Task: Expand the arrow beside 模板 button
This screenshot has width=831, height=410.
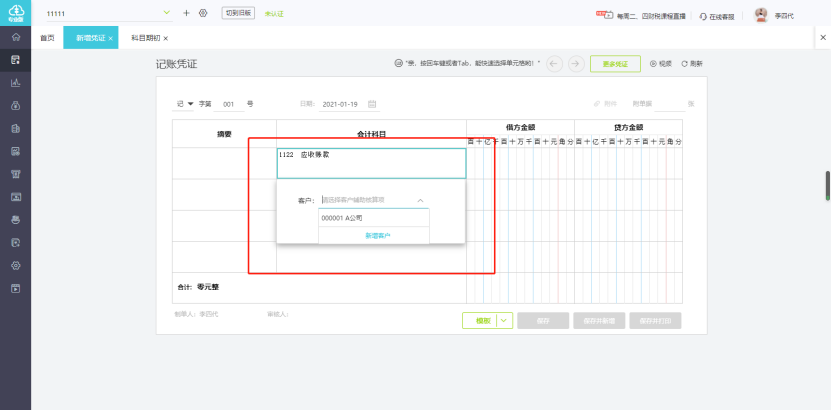Action: coord(505,321)
